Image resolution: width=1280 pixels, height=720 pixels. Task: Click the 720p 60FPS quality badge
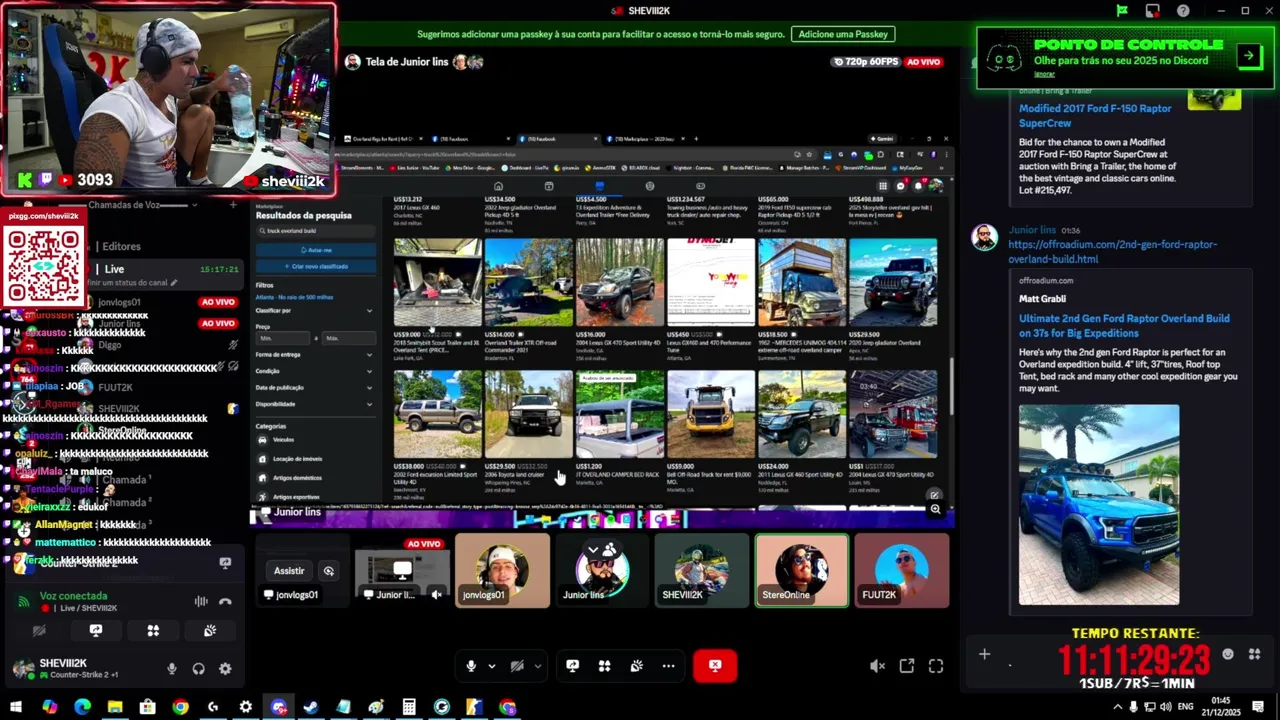tap(865, 62)
